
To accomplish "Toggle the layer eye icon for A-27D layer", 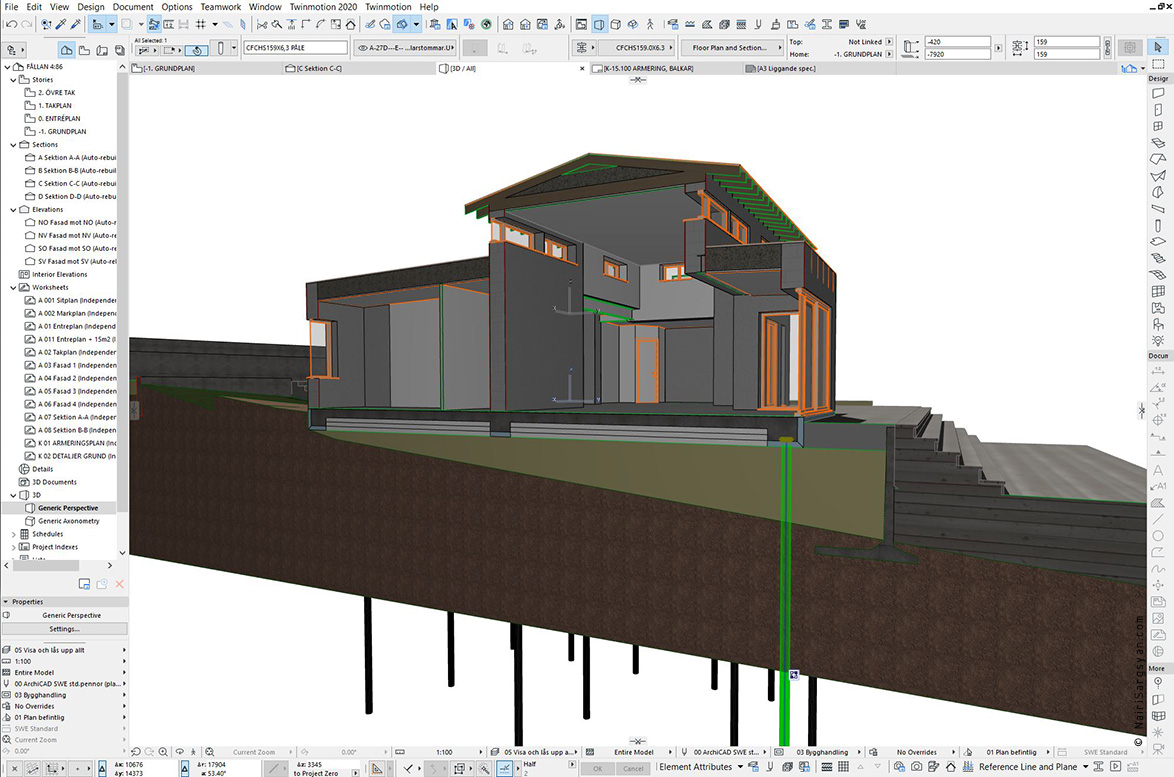I will coord(362,48).
